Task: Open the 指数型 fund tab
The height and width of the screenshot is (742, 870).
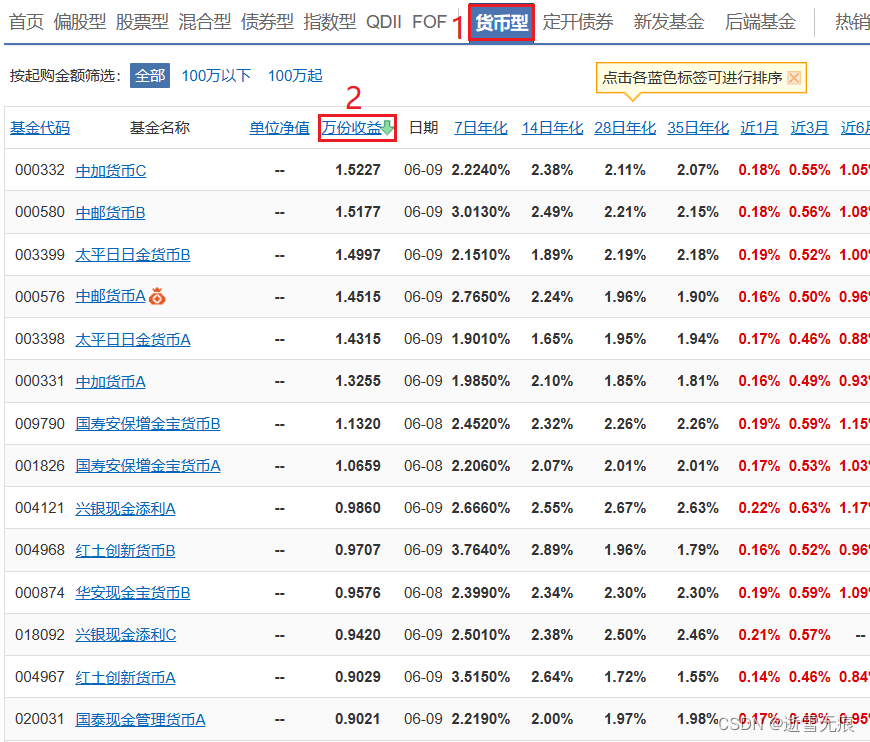Action: point(330,22)
